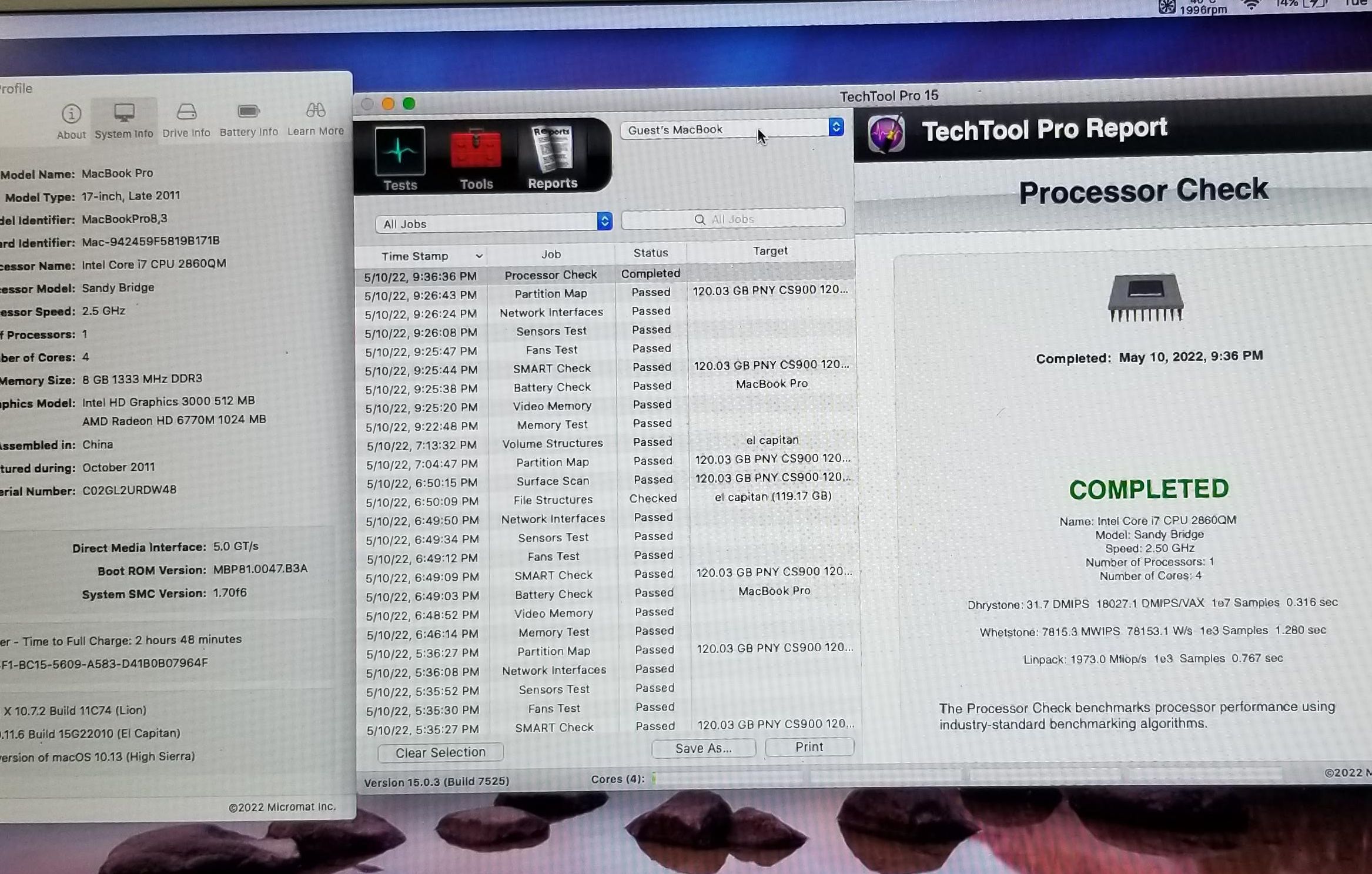Select the Fans Test job at 9:25:47 PM
The image size is (1372, 874).
pyautogui.click(x=605, y=349)
